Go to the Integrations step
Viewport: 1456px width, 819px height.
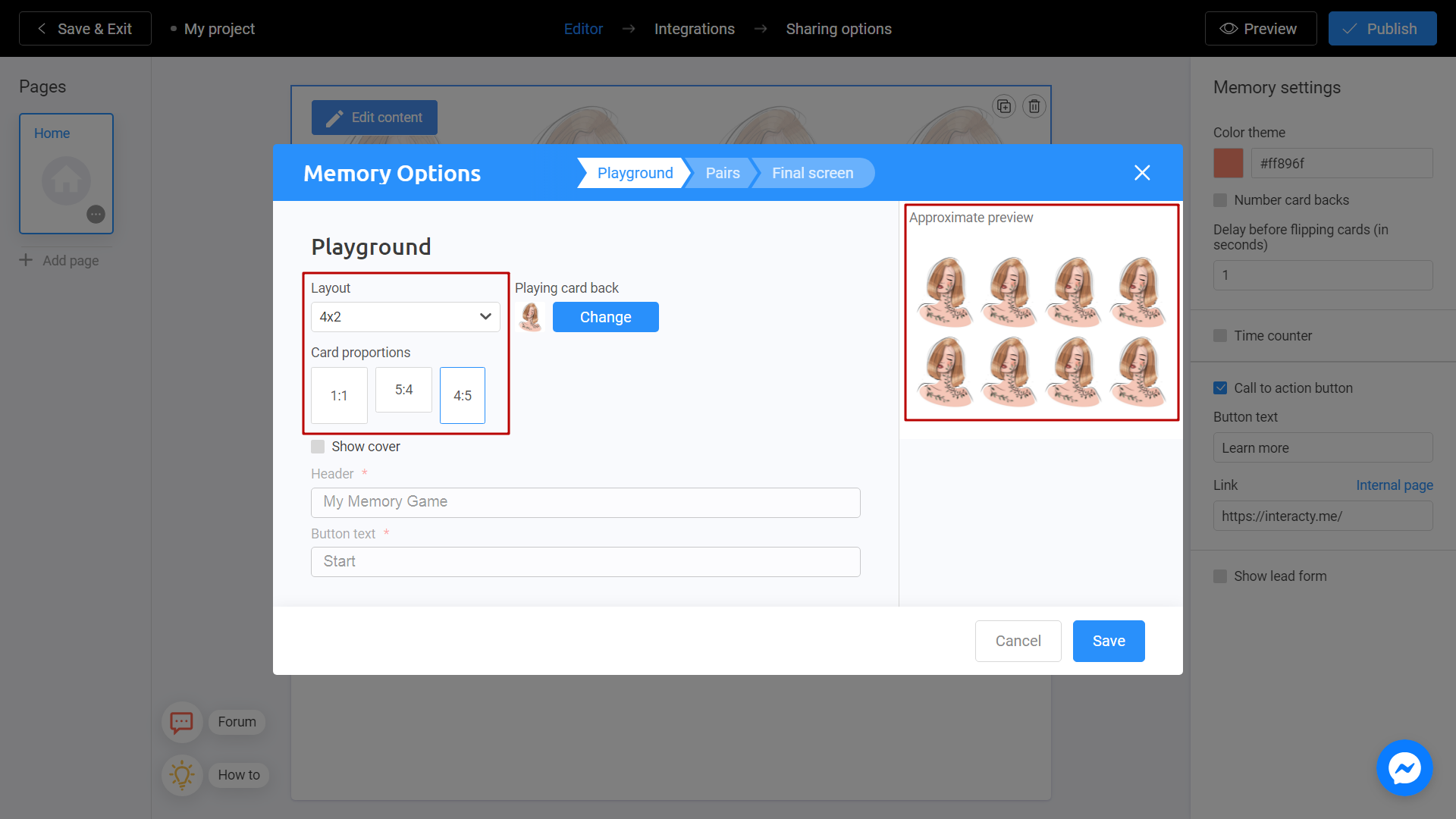tap(695, 29)
